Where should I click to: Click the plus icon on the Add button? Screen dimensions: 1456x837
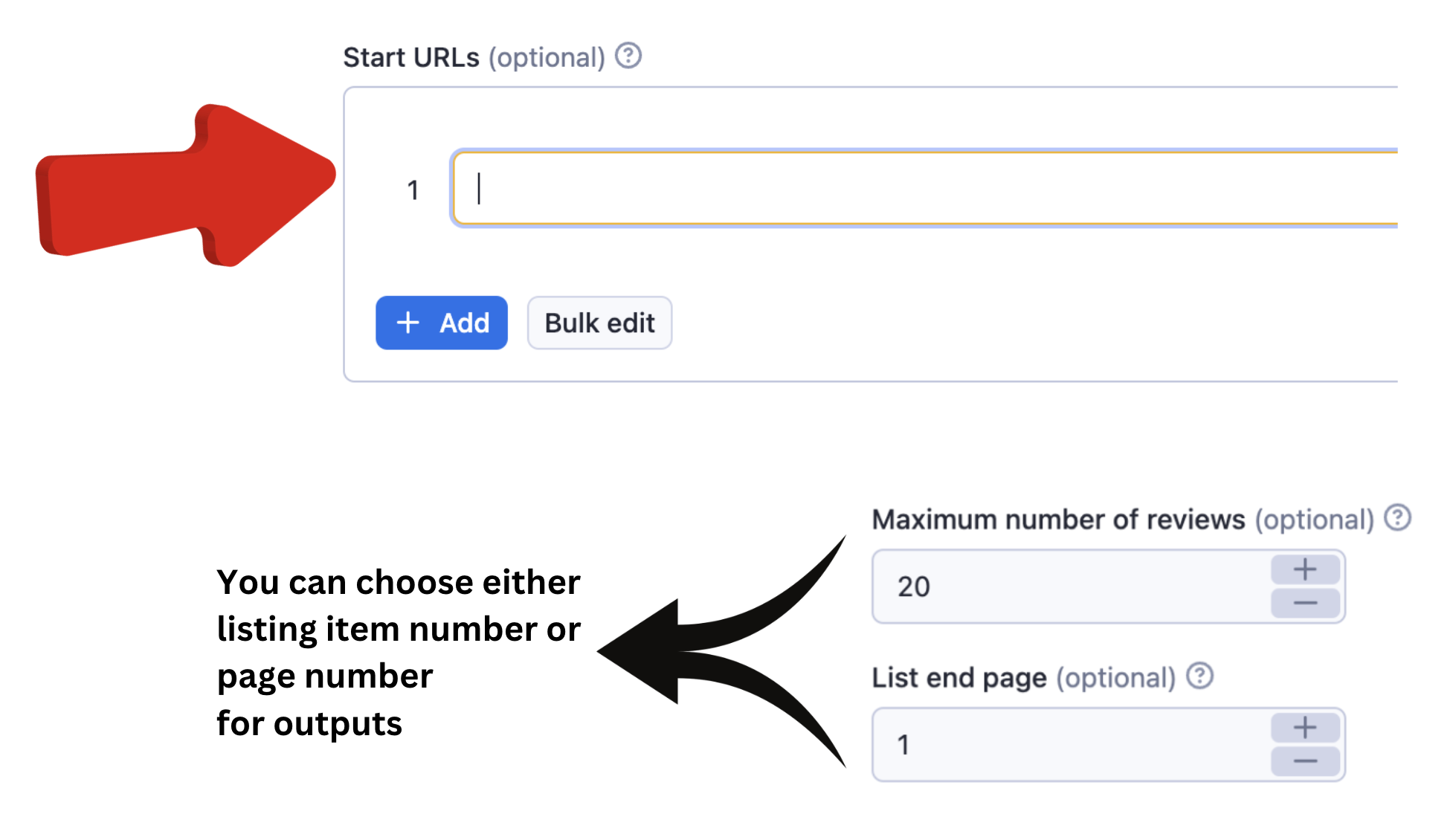pyautogui.click(x=408, y=323)
